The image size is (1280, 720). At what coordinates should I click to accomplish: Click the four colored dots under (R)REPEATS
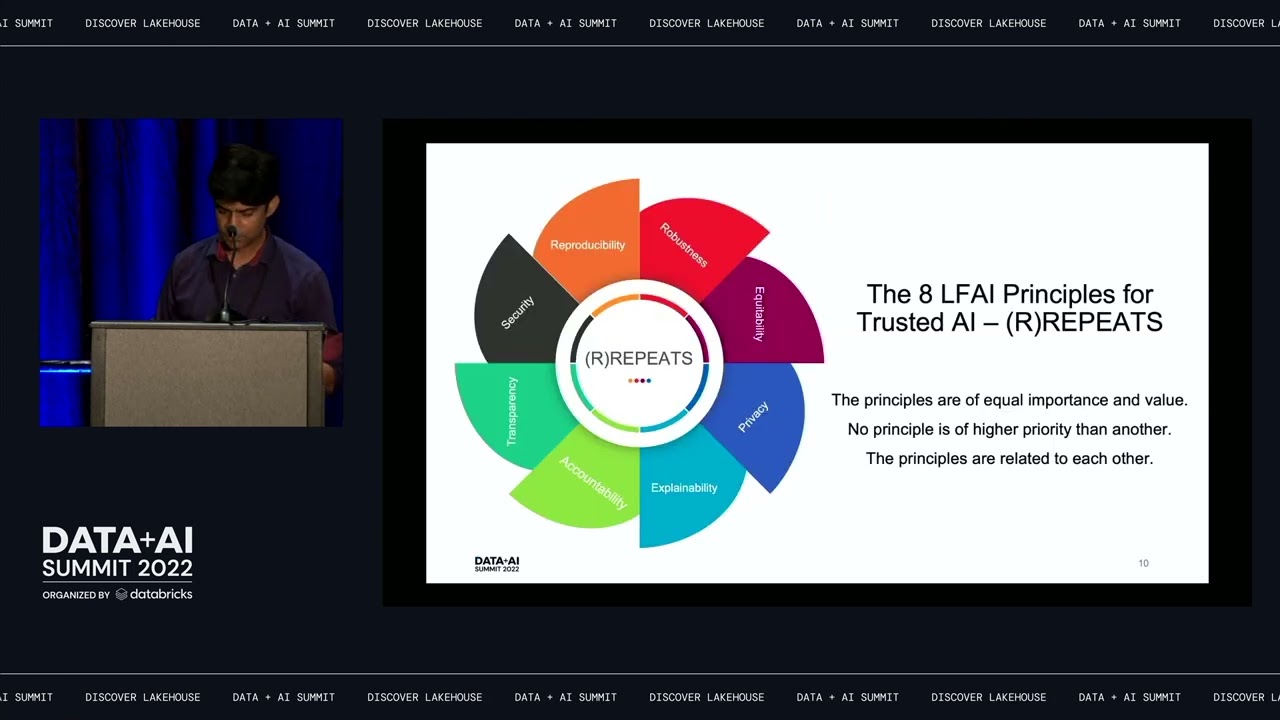(x=639, y=380)
